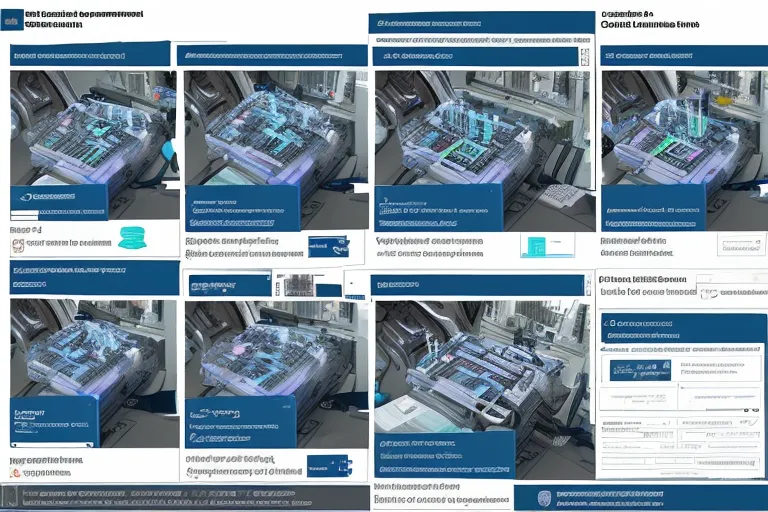768x512 pixels.
Task: Click the small icon beside the lower-right panel title
Action: (709, 294)
